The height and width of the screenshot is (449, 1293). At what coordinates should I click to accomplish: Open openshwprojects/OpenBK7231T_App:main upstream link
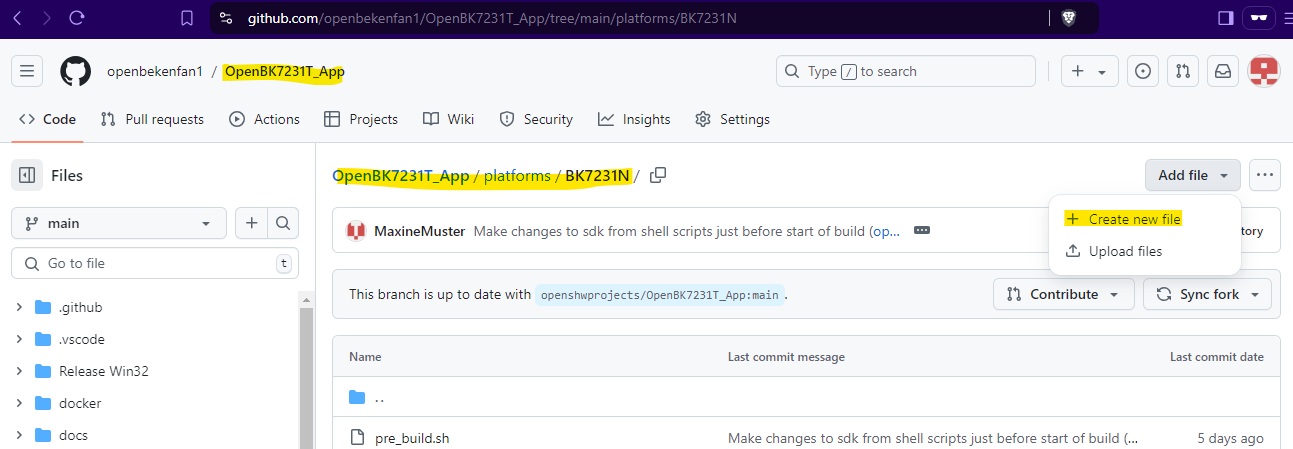pos(659,295)
